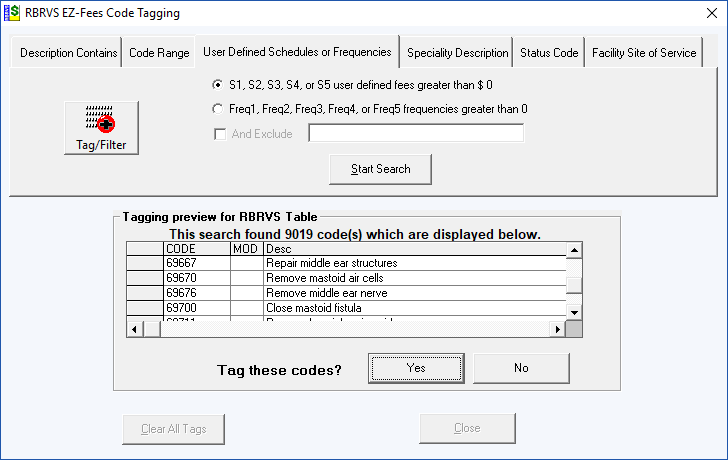
Task: Click the table's scroll right arrow
Action: pos(558,329)
